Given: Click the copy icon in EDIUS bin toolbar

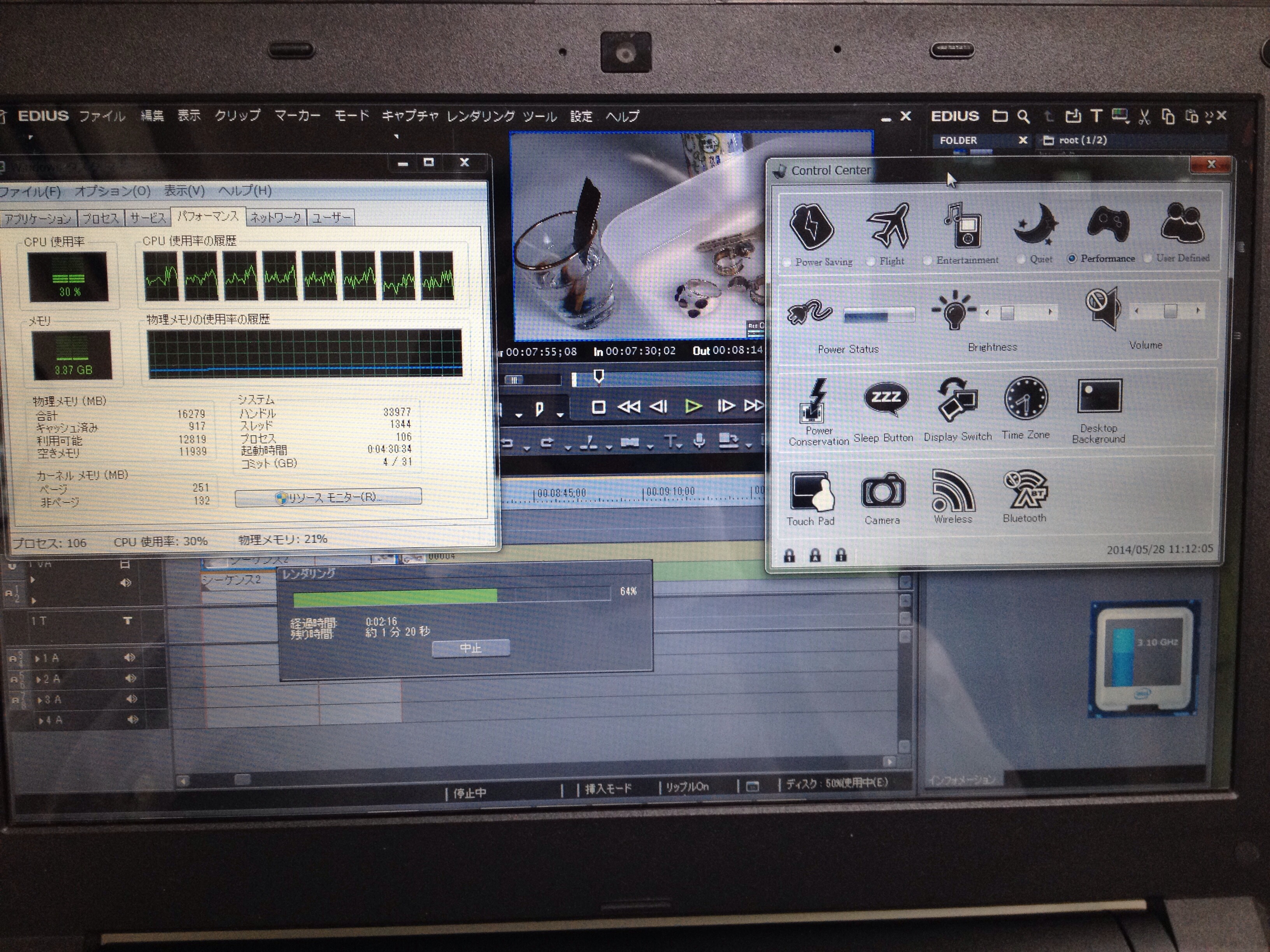Looking at the screenshot, I should point(1168,117).
